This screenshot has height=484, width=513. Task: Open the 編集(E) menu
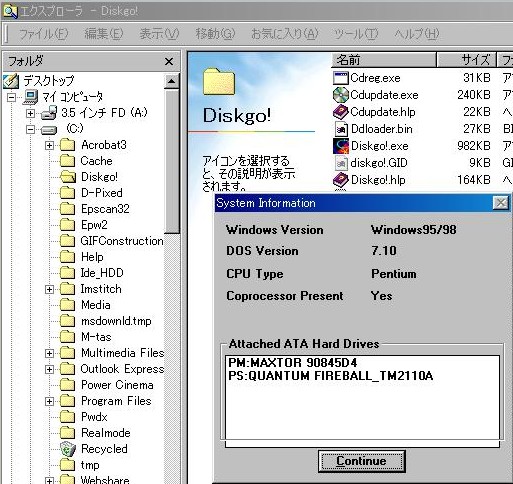click(x=104, y=34)
